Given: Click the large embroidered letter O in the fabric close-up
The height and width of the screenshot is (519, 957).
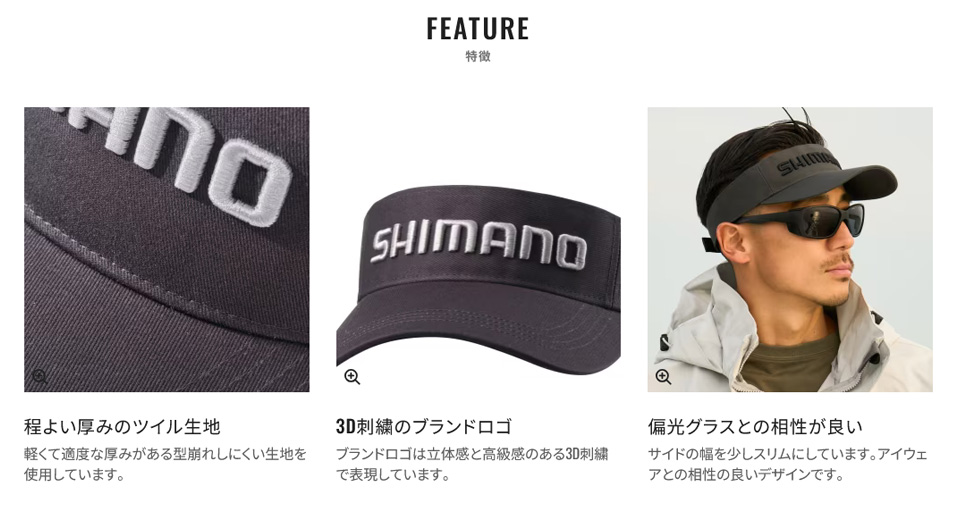Looking at the screenshot, I should pyautogui.click(x=249, y=183).
